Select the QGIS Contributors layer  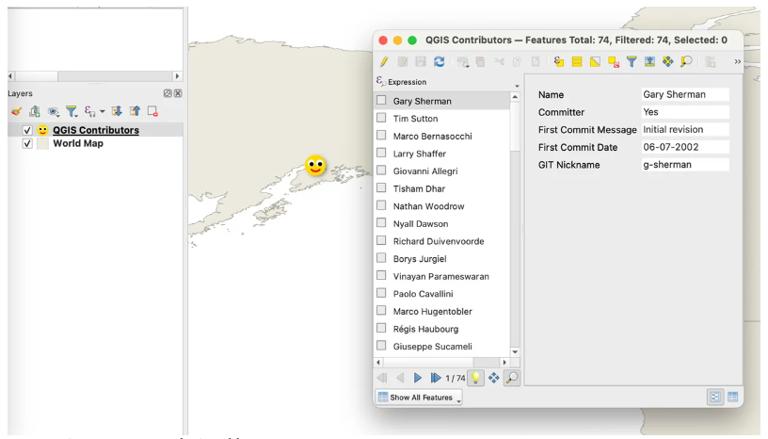[x=96, y=130]
